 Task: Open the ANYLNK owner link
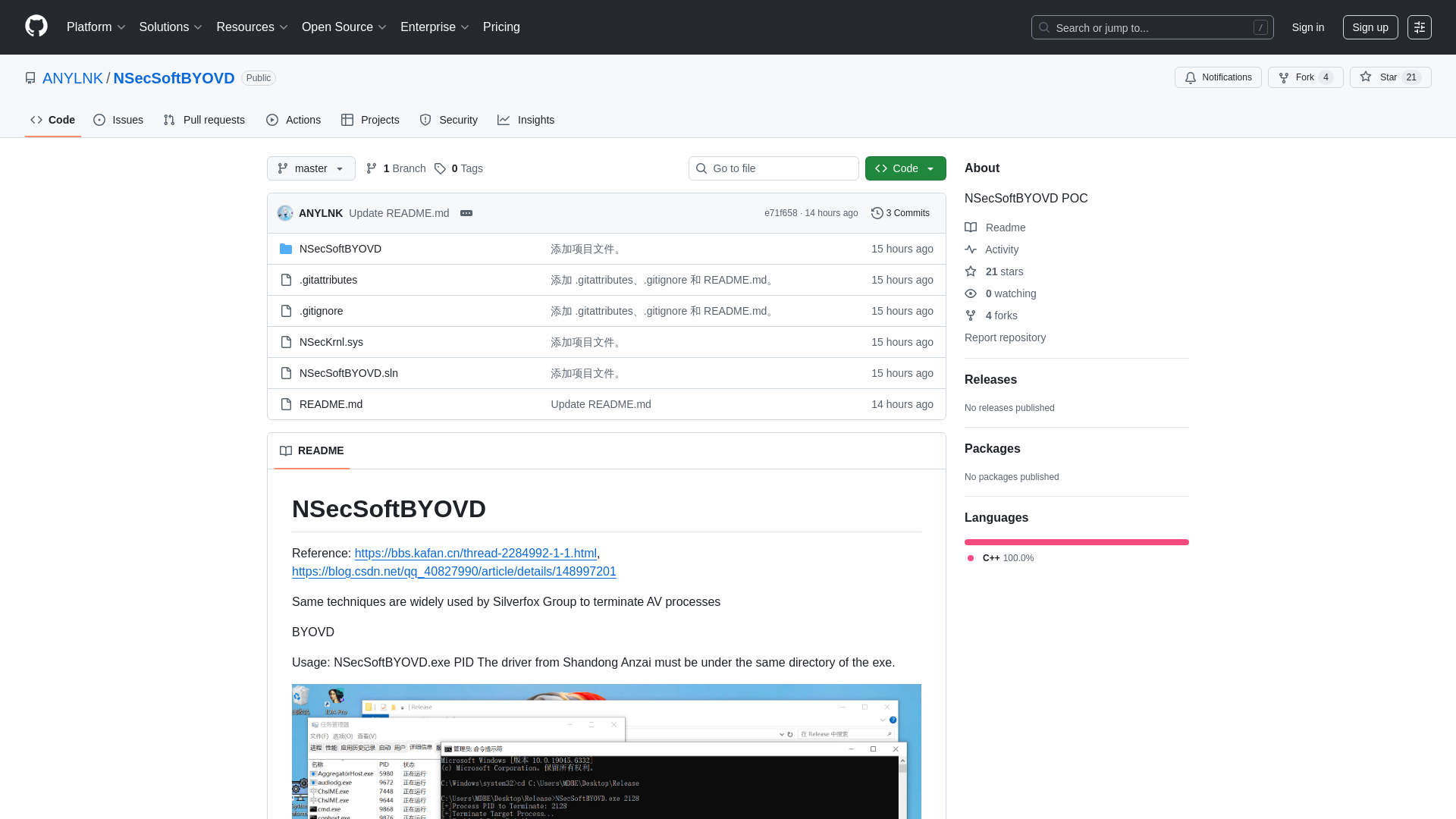[x=72, y=78]
